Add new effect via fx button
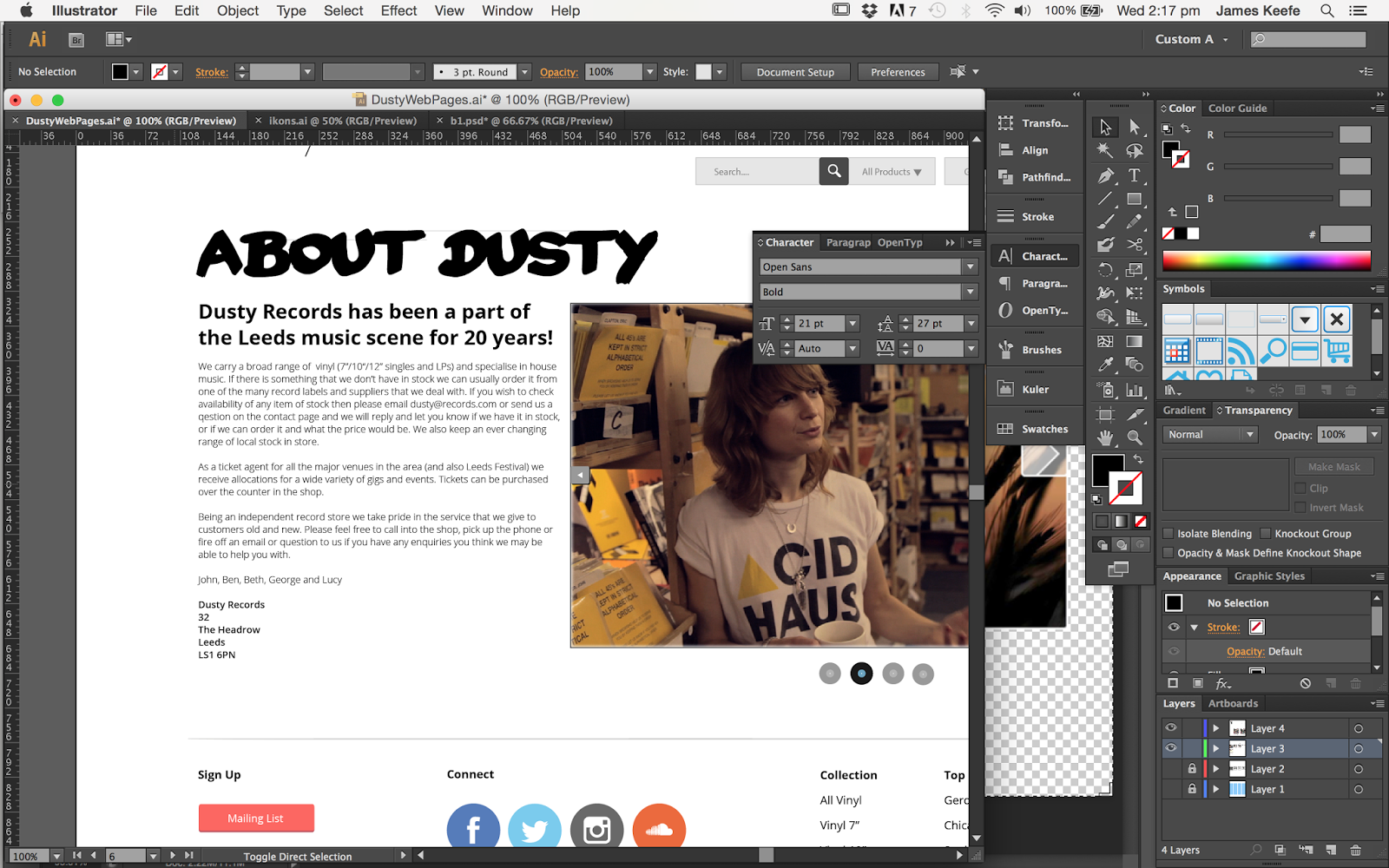Screen dimensions: 1389x868 [1223, 684]
